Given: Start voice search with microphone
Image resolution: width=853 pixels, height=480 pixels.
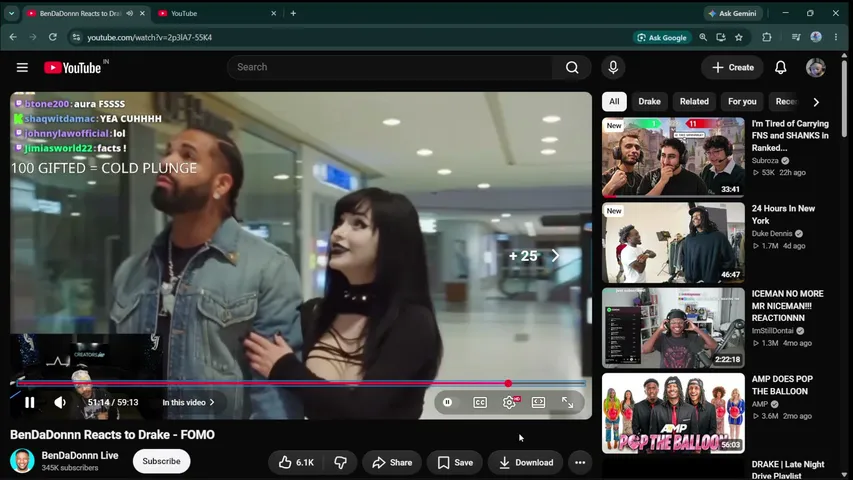Looking at the screenshot, I should coord(613,67).
